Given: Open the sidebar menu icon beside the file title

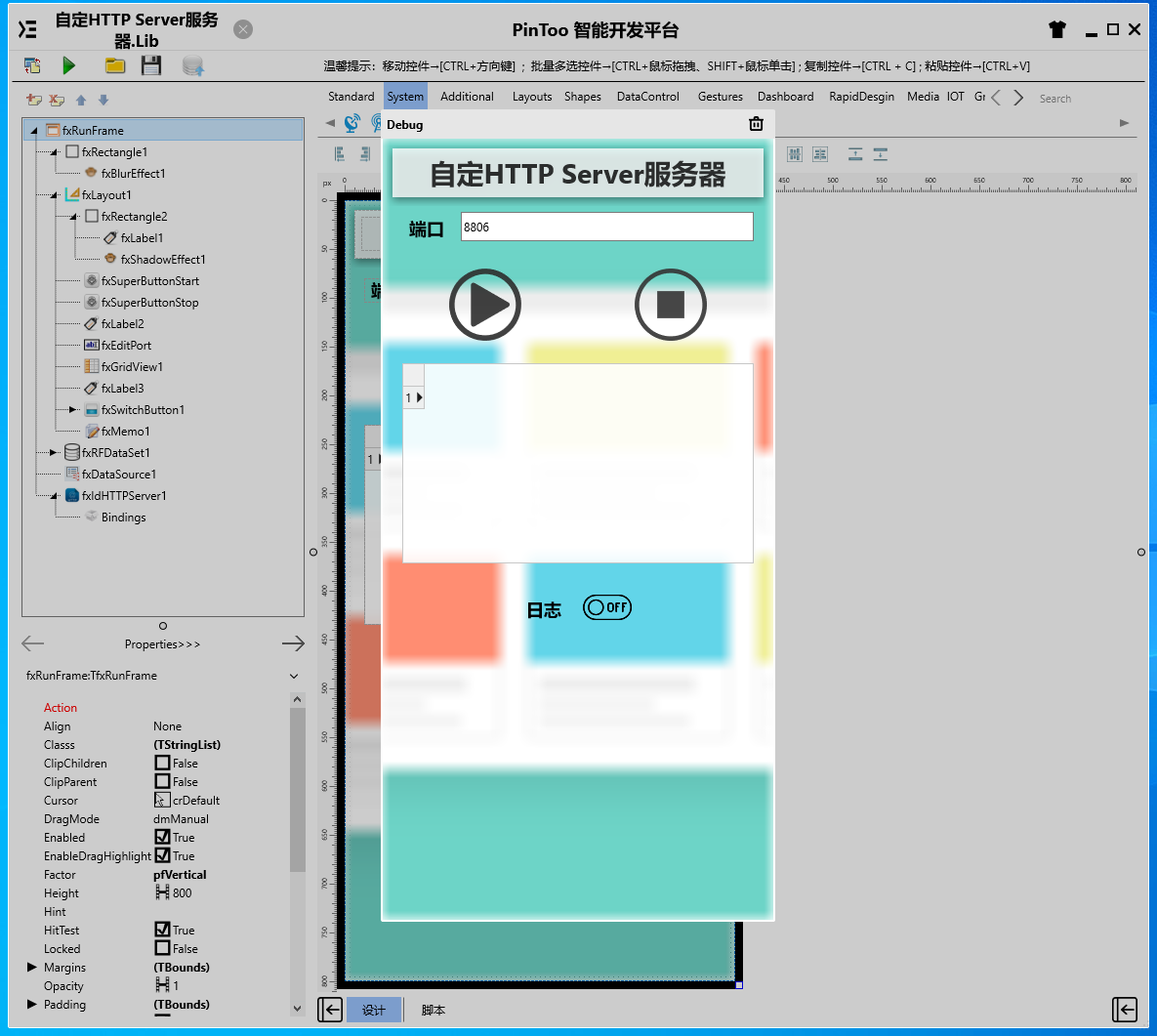Looking at the screenshot, I should coord(27,28).
